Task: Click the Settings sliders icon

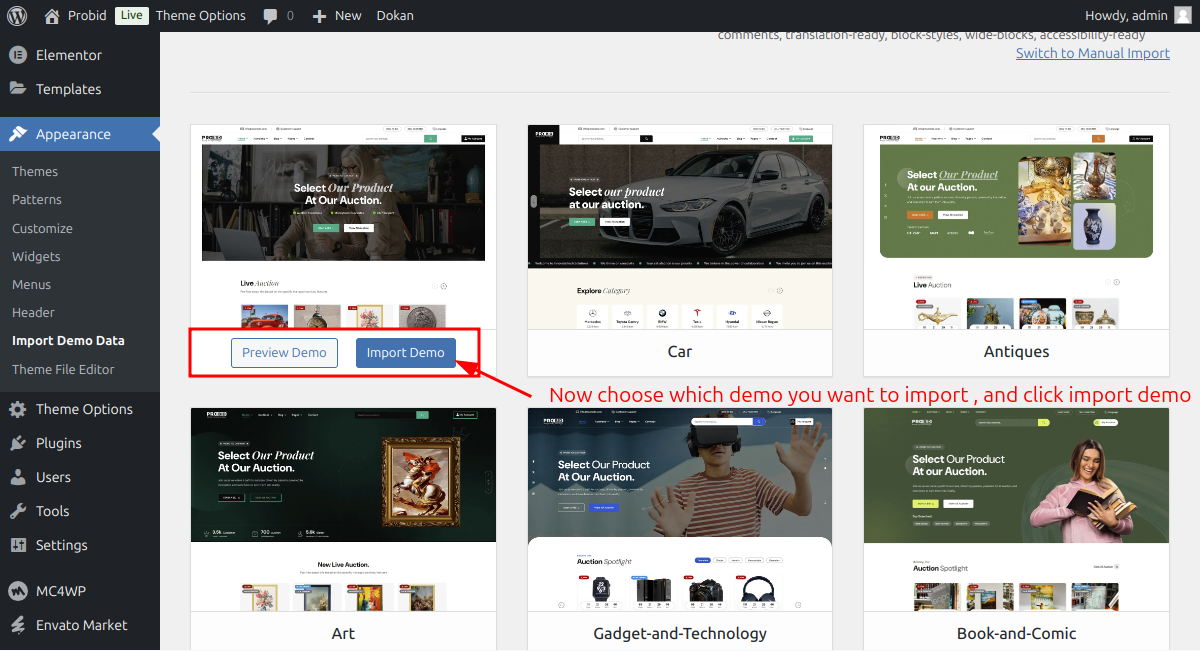Action: click(x=18, y=545)
